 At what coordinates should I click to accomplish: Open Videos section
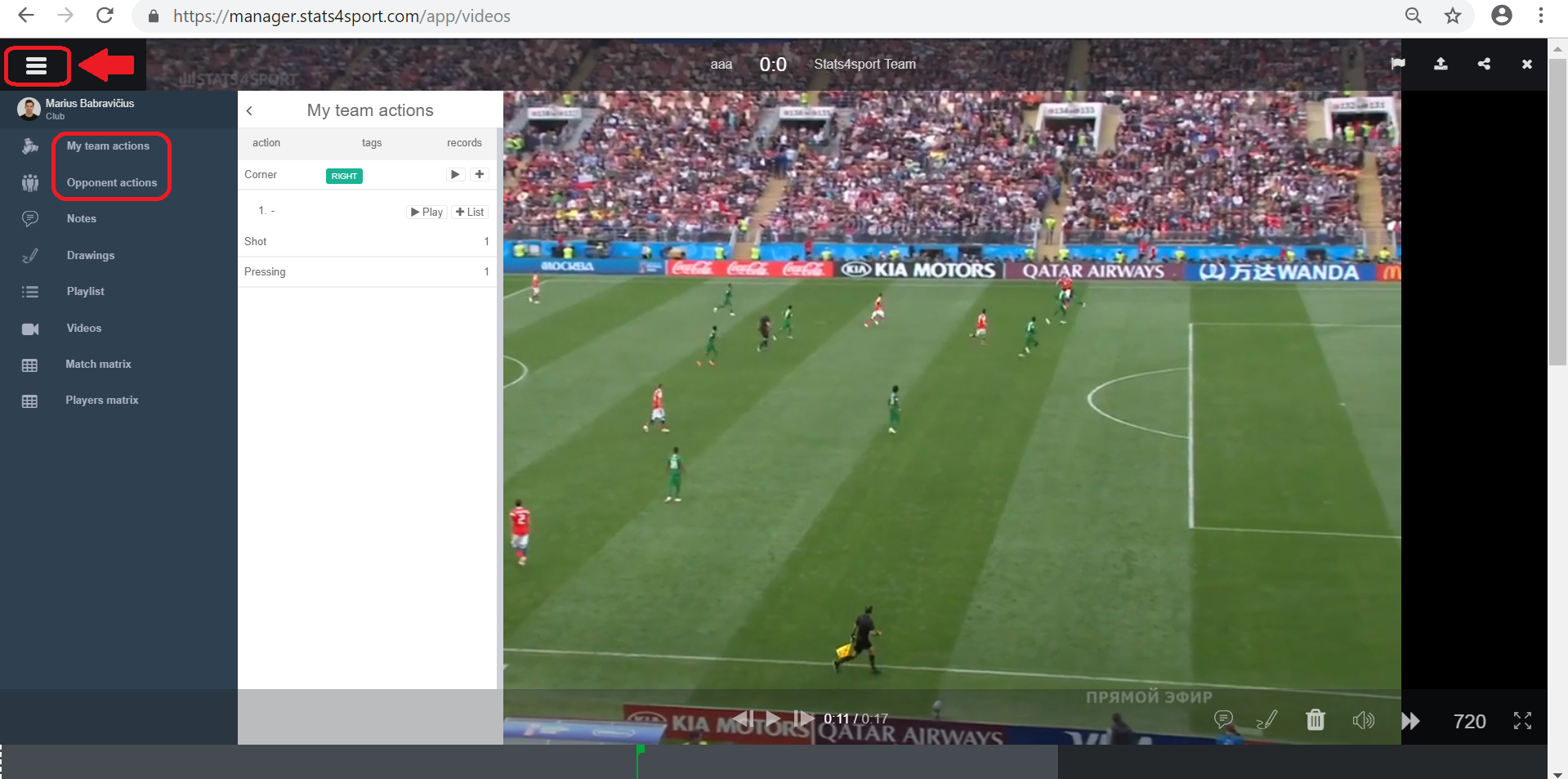point(84,329)
